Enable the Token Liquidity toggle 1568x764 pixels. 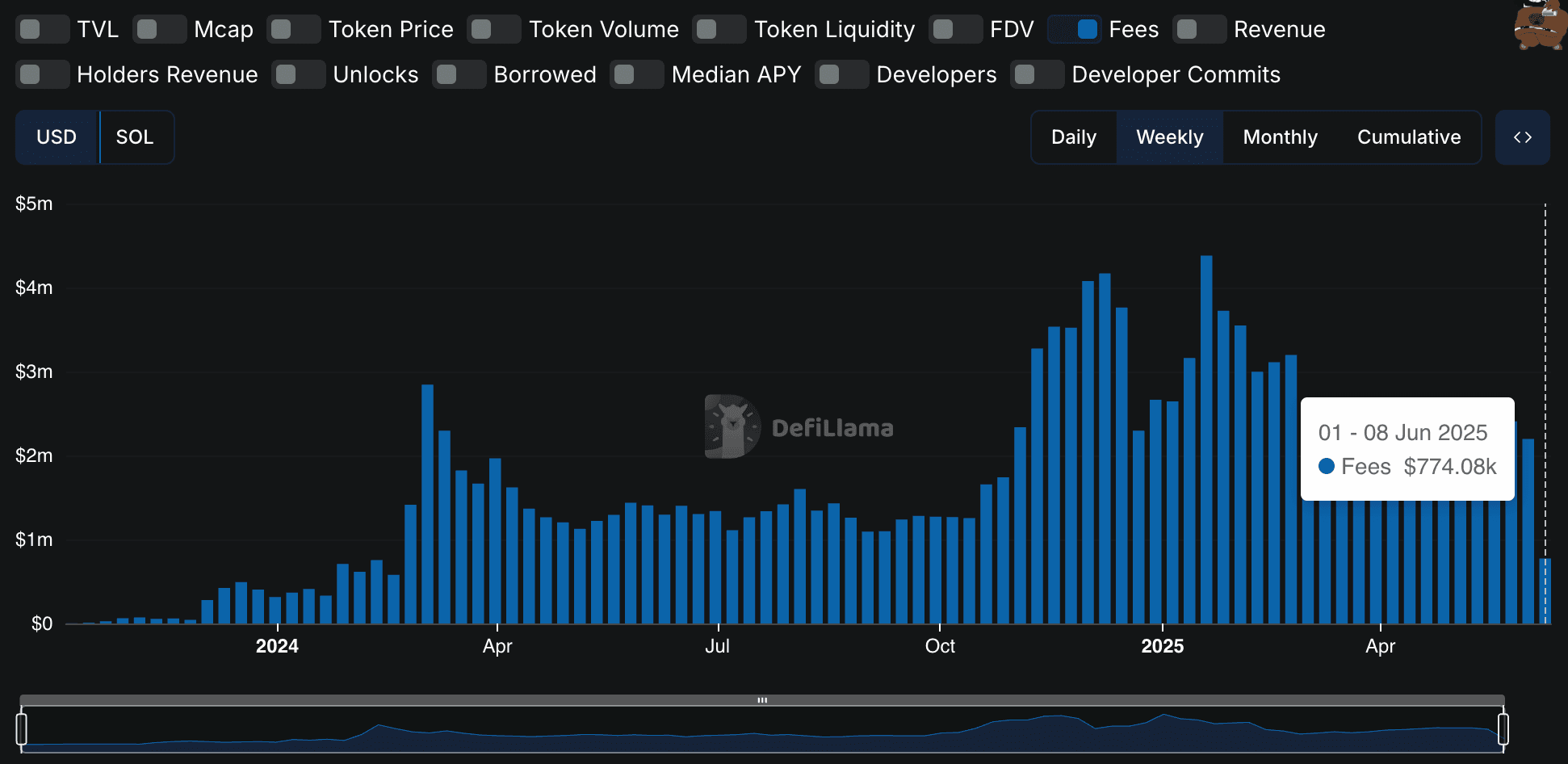click(719, 28)
